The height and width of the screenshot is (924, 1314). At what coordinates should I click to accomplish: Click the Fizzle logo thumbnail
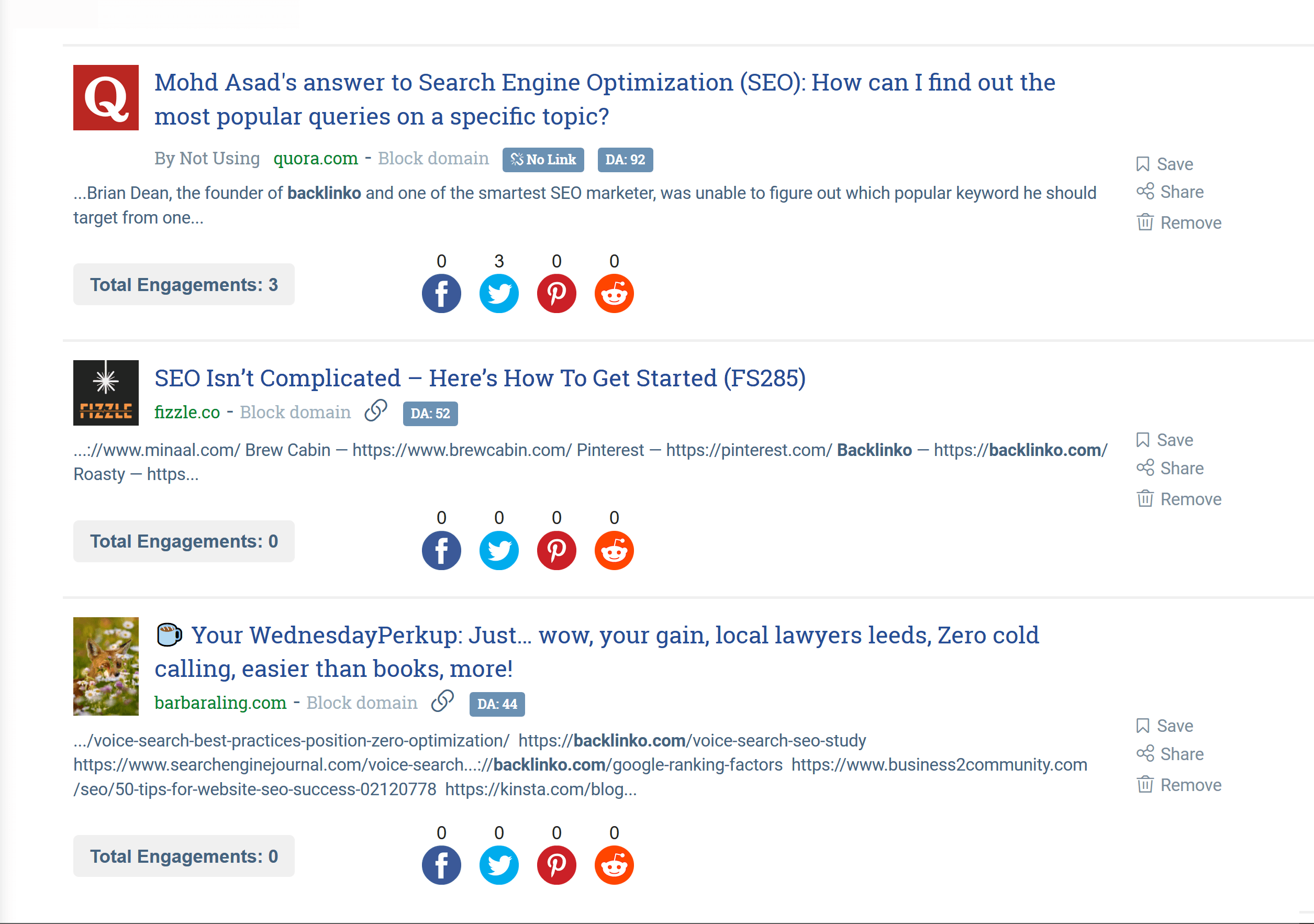(106, 393)
